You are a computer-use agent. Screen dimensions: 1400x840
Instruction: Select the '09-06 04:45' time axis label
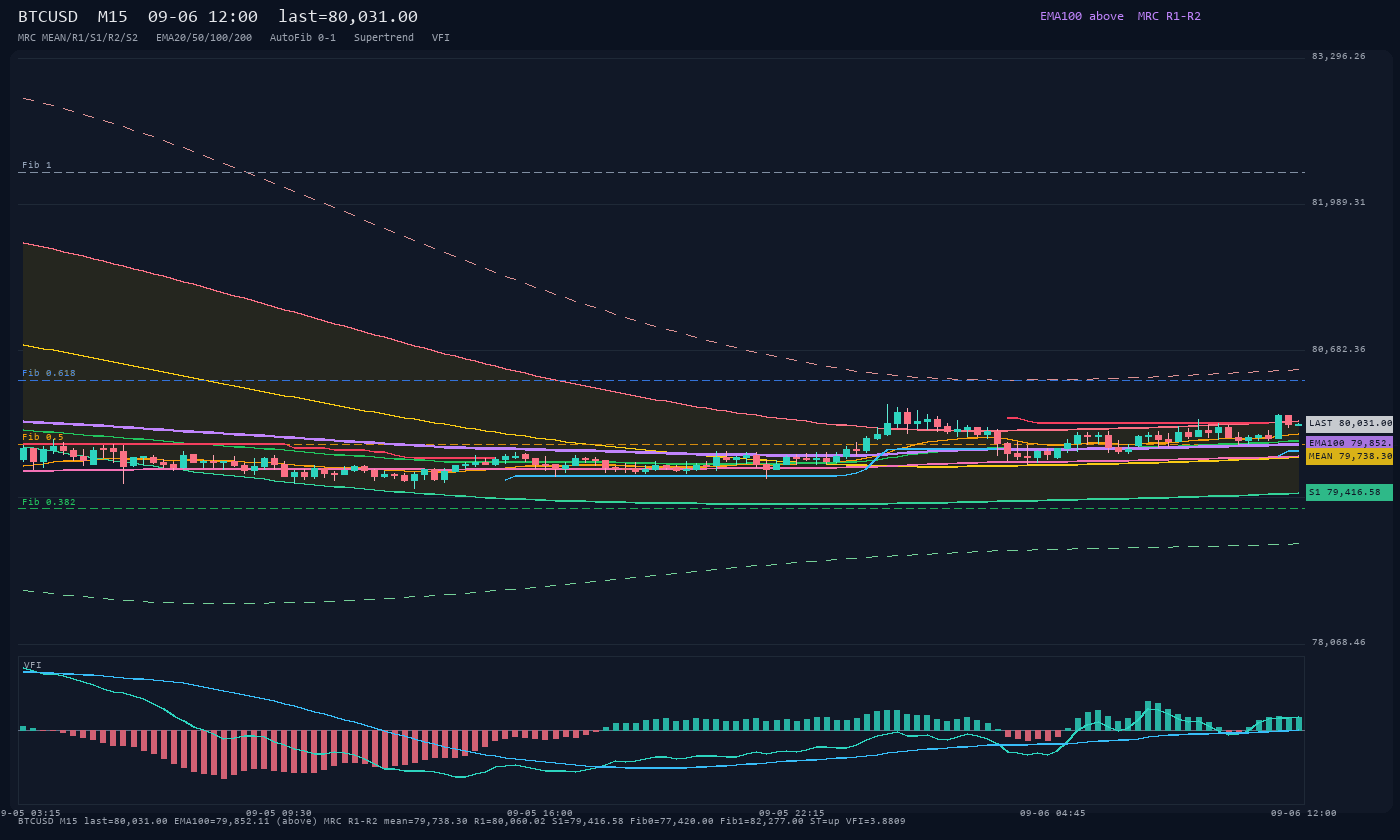(1053, 813)
